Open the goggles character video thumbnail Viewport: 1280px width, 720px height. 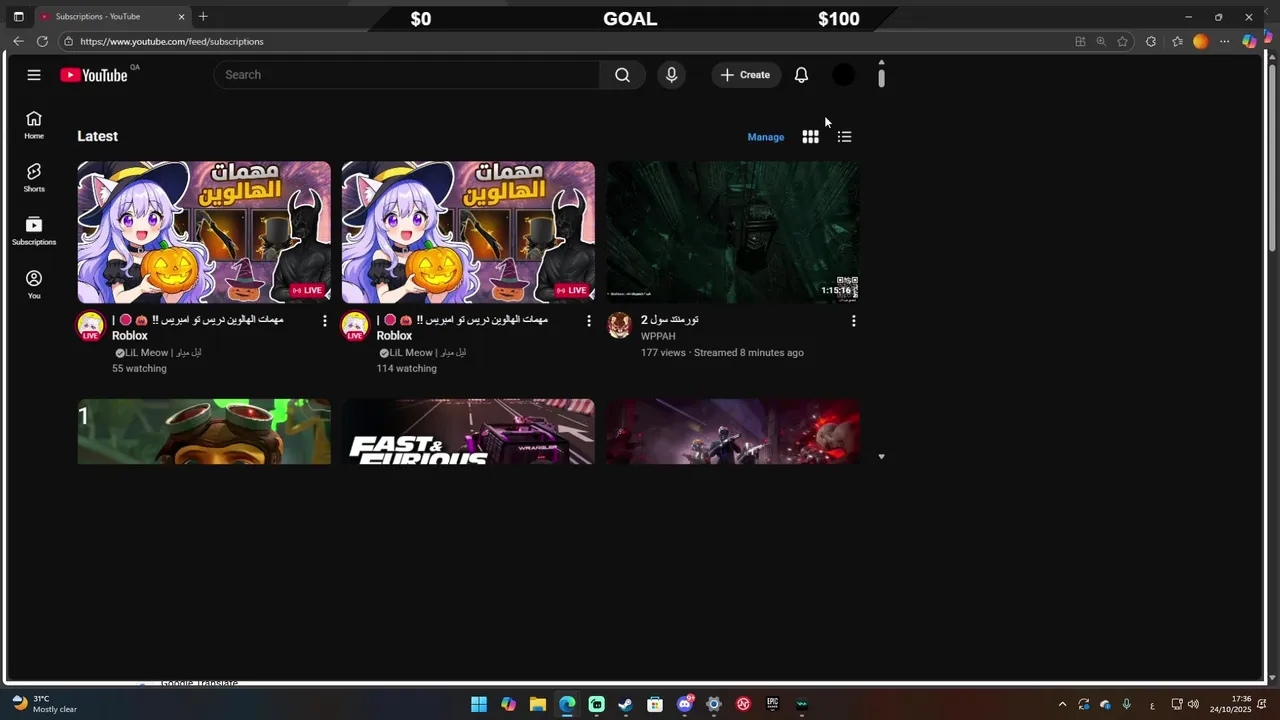tap(204, 431)
